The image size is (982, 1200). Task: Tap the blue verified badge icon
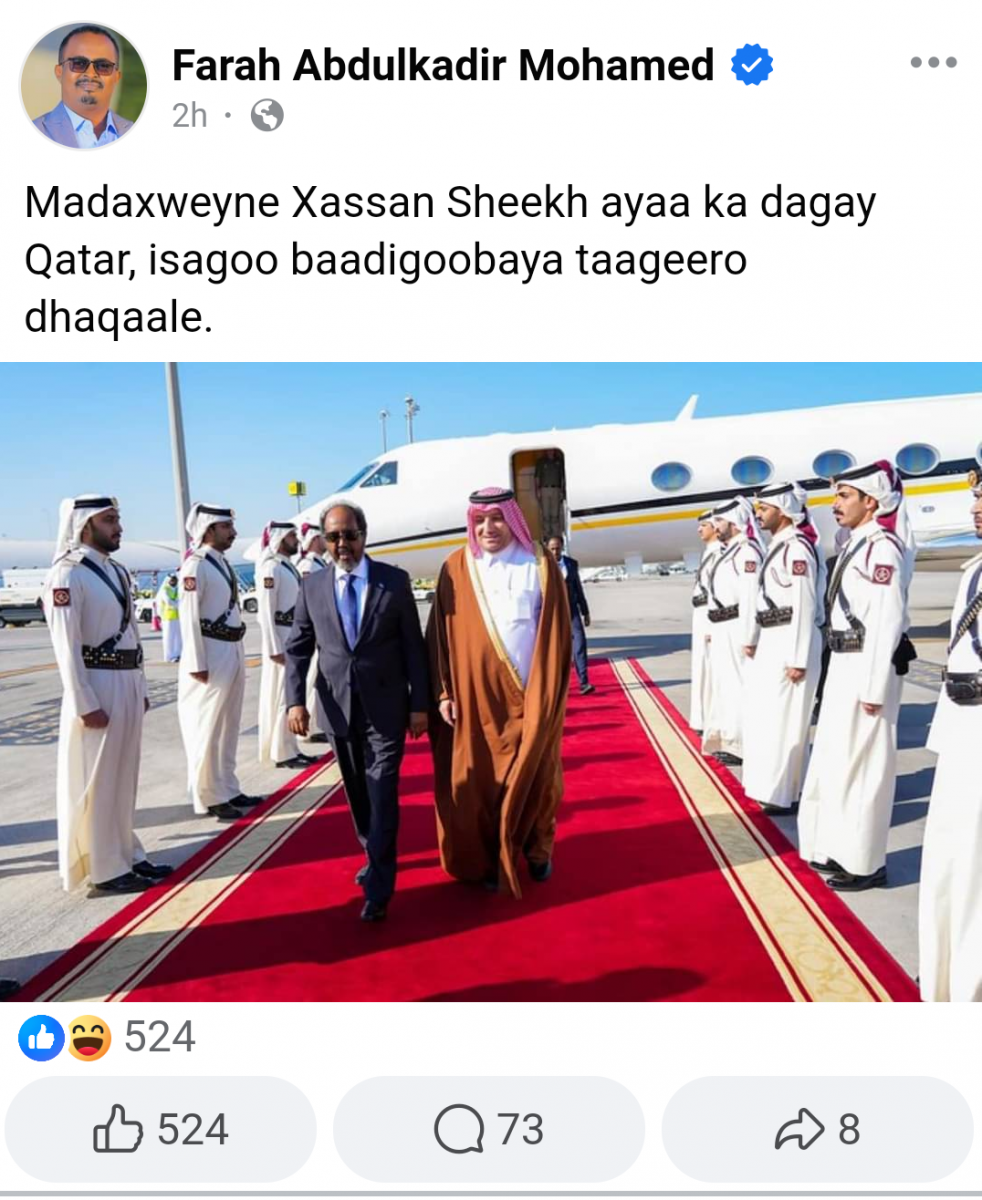point(752,65)
